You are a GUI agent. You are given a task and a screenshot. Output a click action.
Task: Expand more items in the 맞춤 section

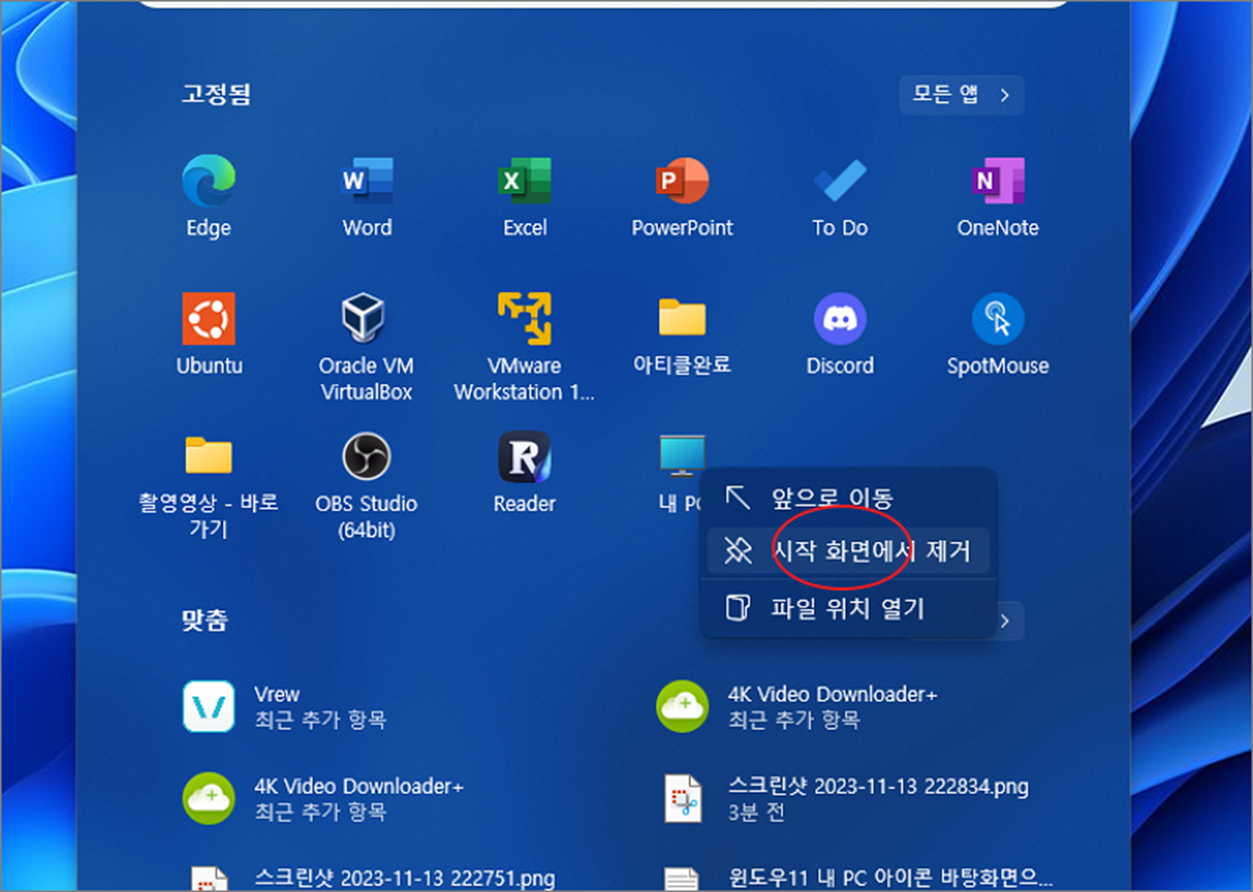click(1006, 621)
